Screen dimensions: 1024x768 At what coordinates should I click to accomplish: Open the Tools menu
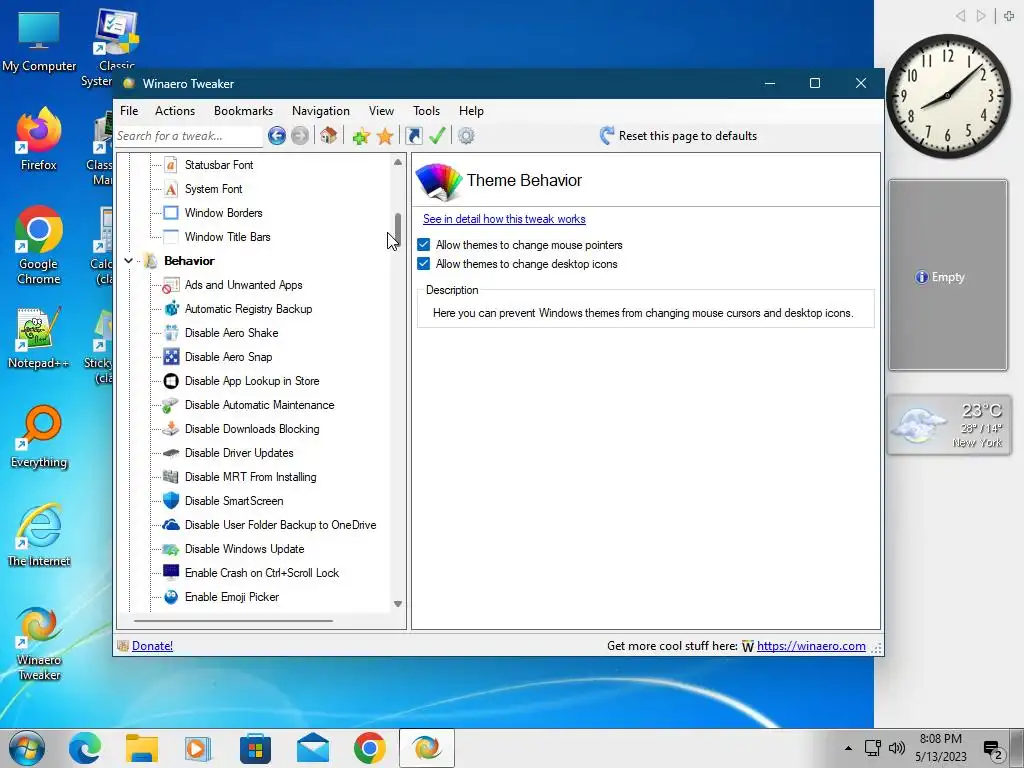coord(426,111)
